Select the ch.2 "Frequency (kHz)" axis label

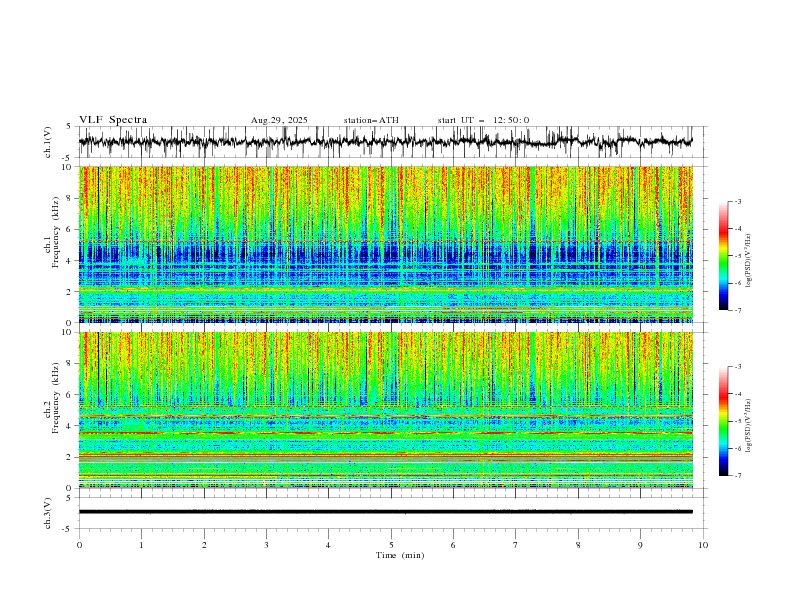pos(56,397)
